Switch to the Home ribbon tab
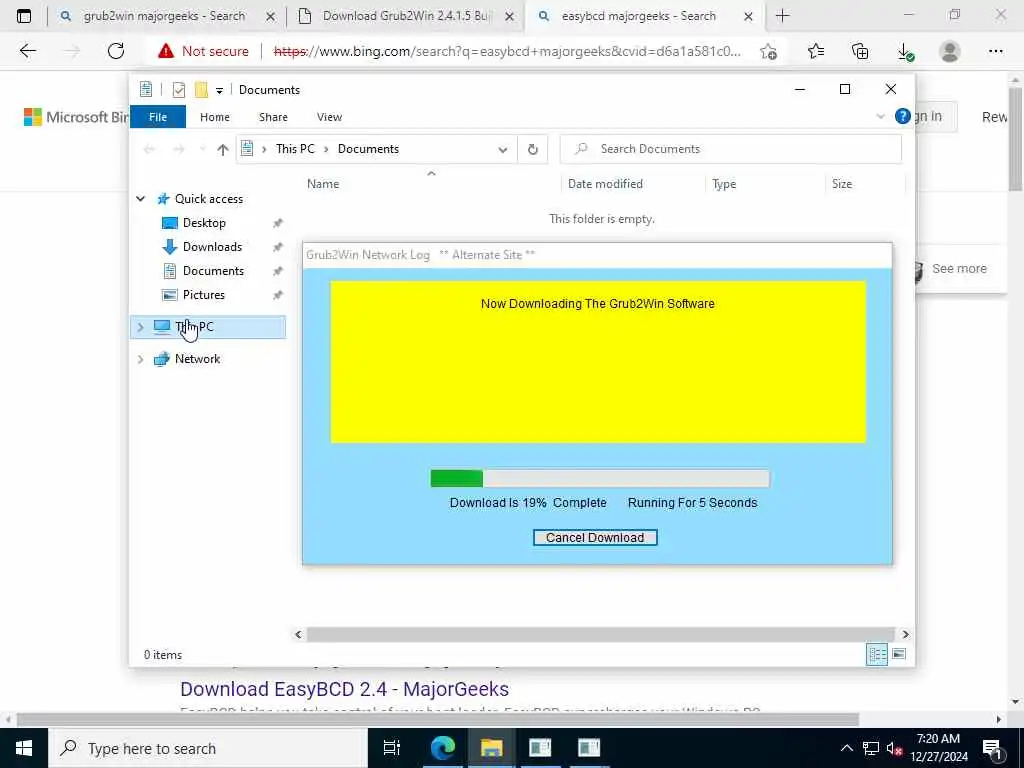Viewport: 1024px width, 768px height. click(x=215, y=117)
